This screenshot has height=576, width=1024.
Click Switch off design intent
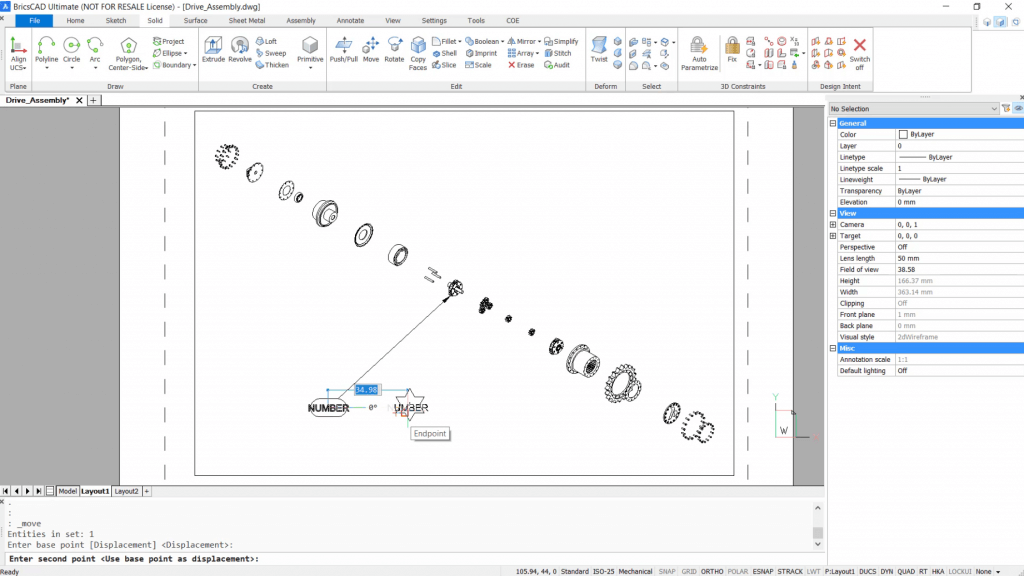tap(859, 54)
